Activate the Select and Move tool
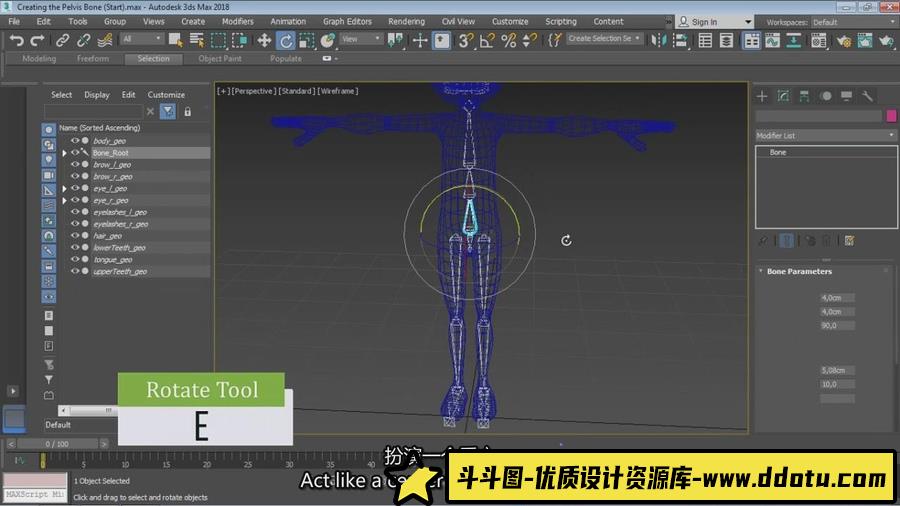The width and height of the screenshot is (900, 506). (264, 40)
